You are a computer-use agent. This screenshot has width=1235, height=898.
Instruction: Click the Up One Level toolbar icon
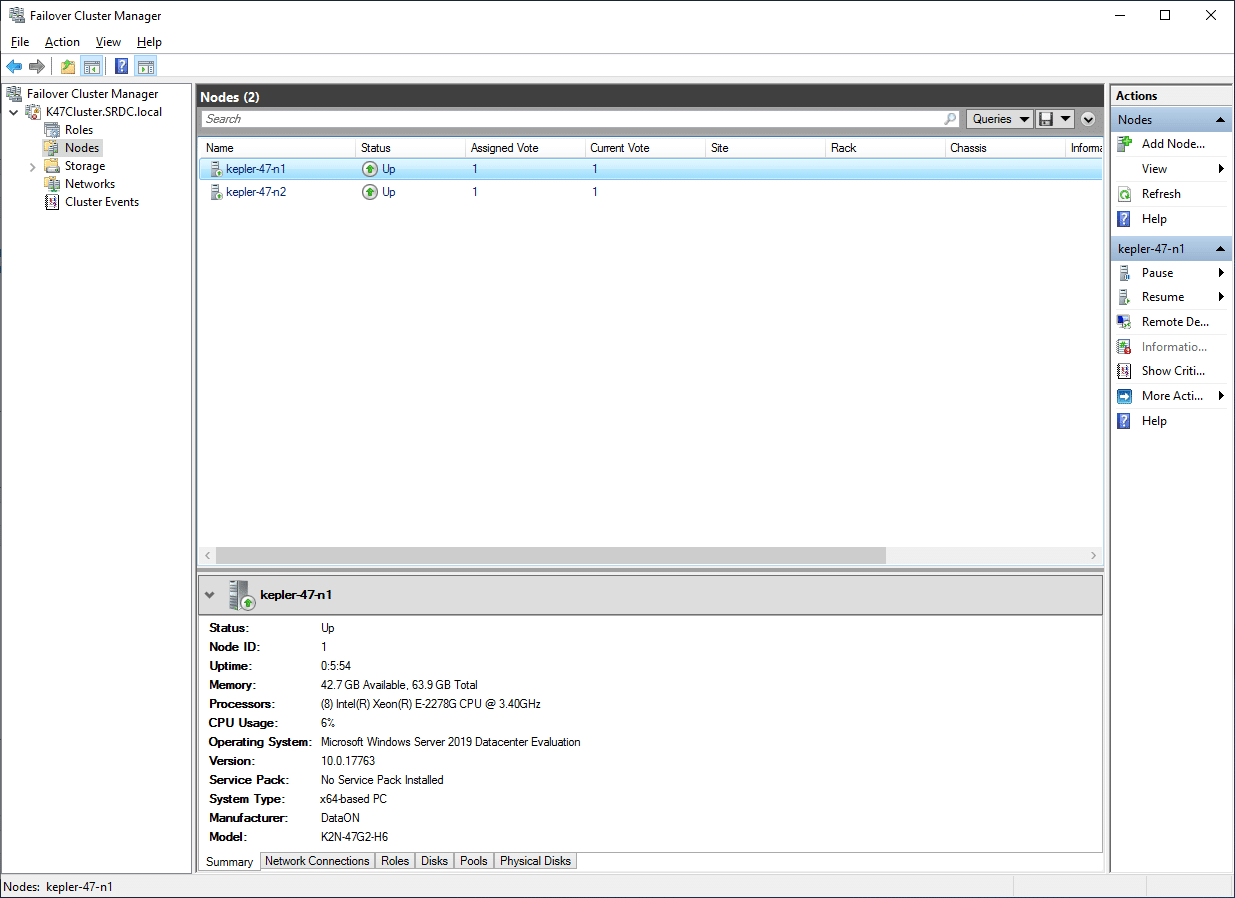[68, 67]
